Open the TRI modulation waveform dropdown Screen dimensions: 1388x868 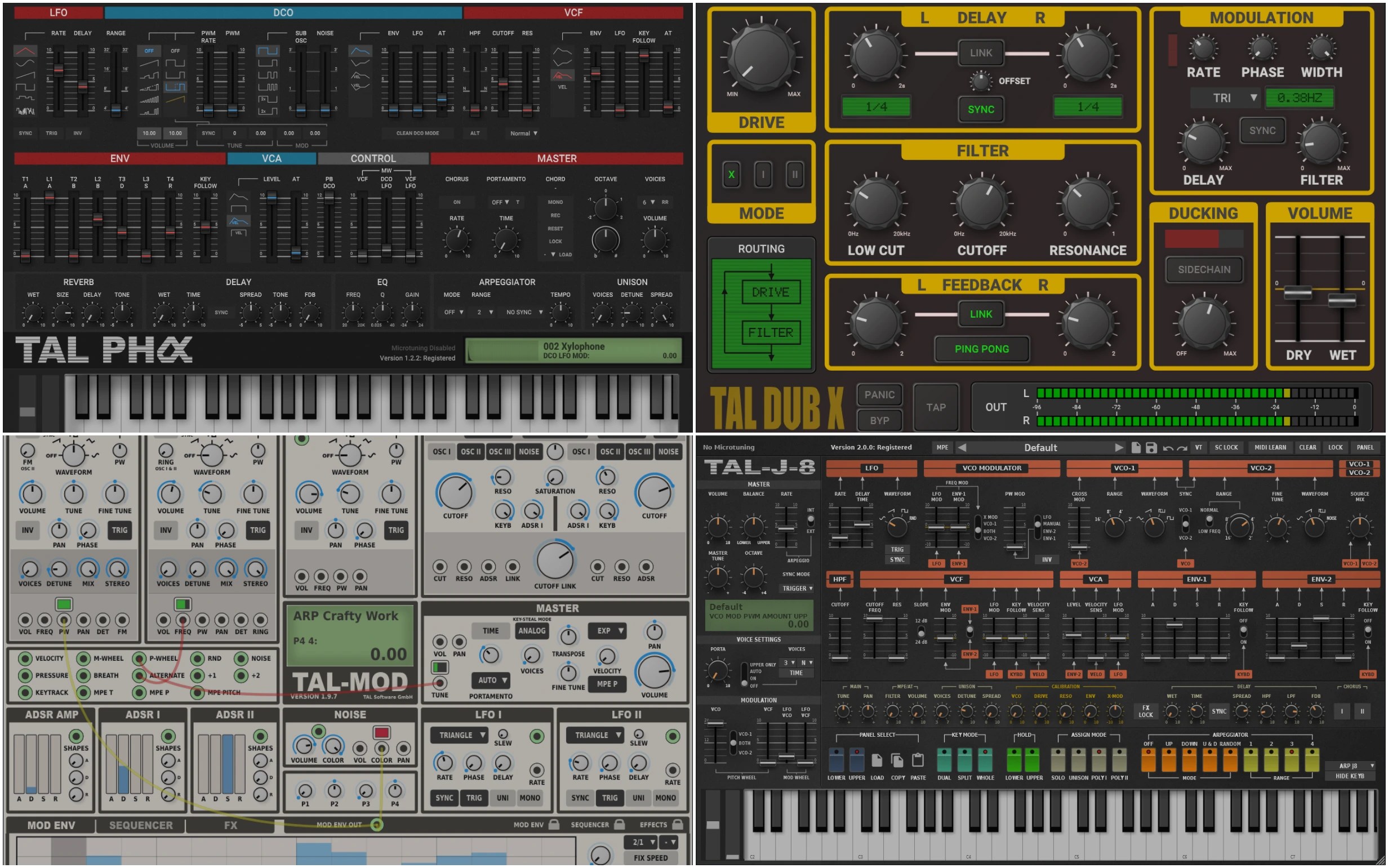click(1226, 97)
